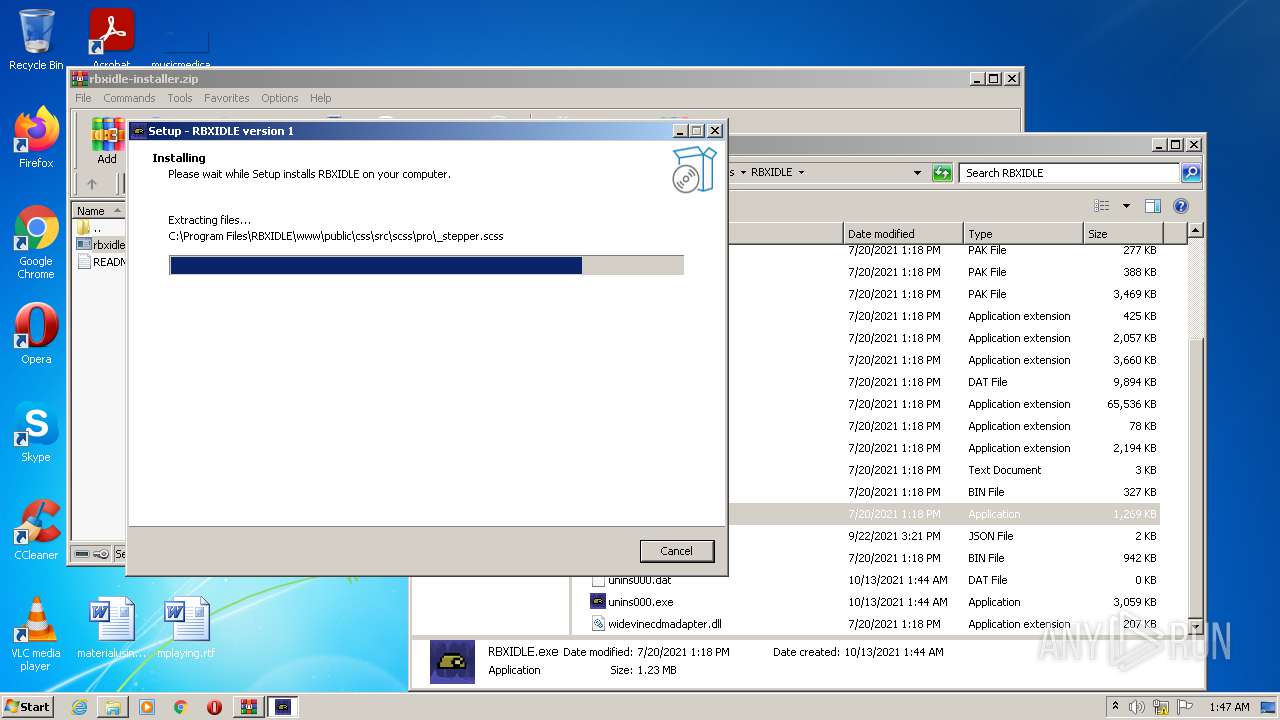1280x720 pixels.
Task: Click the Add icon in WinRAR toolbar
Action: tap(107, 142)
